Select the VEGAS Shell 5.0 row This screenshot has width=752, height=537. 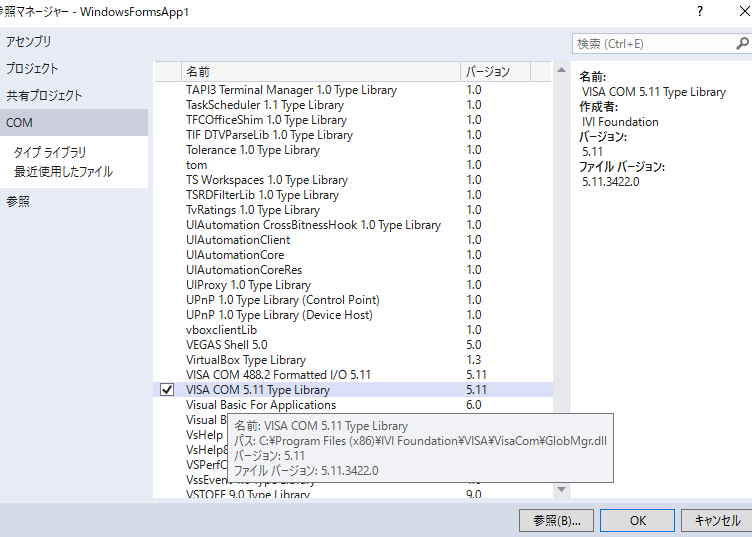(x=352, y=345)
